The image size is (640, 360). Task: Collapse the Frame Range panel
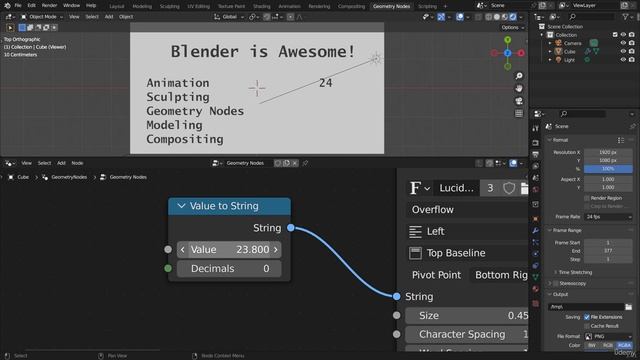click(x=567, y=231)
